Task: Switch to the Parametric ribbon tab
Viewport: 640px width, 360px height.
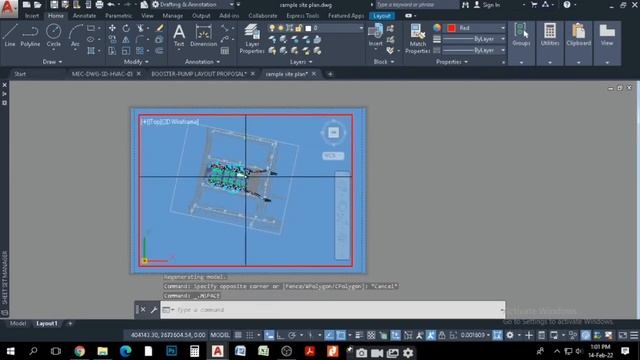Action: tap(118, 16)
